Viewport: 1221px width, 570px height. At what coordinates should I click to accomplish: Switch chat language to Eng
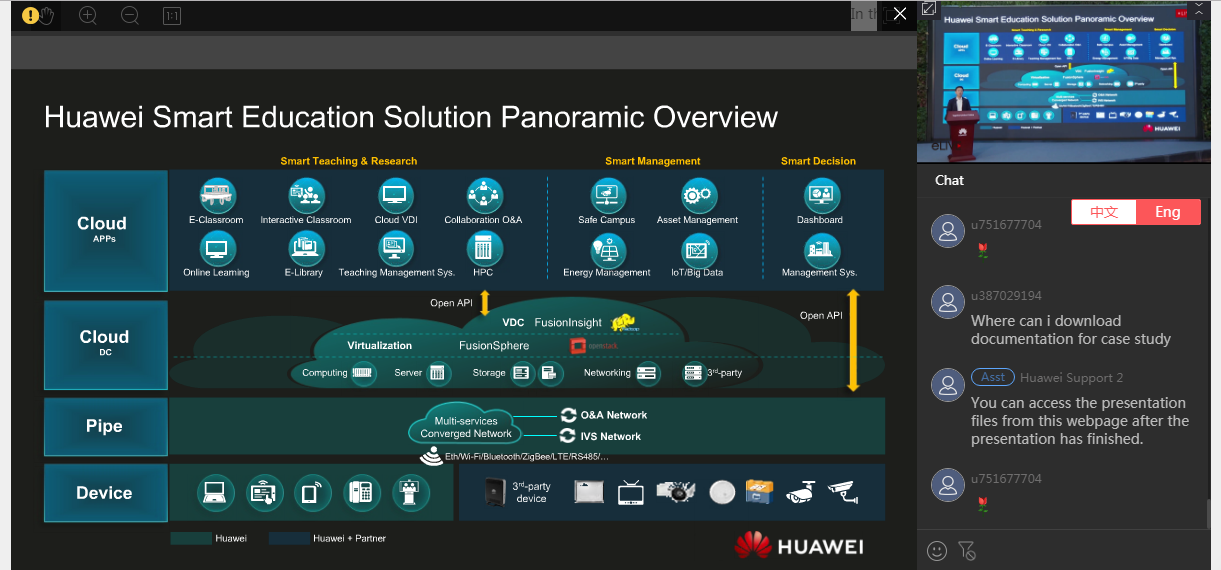[x=1168, y=212]
